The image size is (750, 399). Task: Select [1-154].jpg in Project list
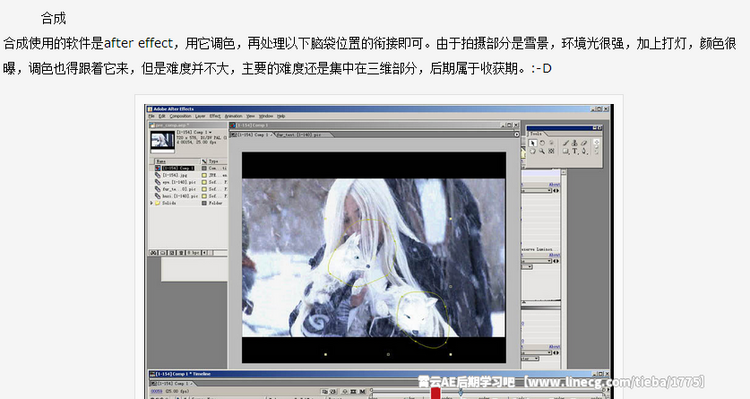175,175
